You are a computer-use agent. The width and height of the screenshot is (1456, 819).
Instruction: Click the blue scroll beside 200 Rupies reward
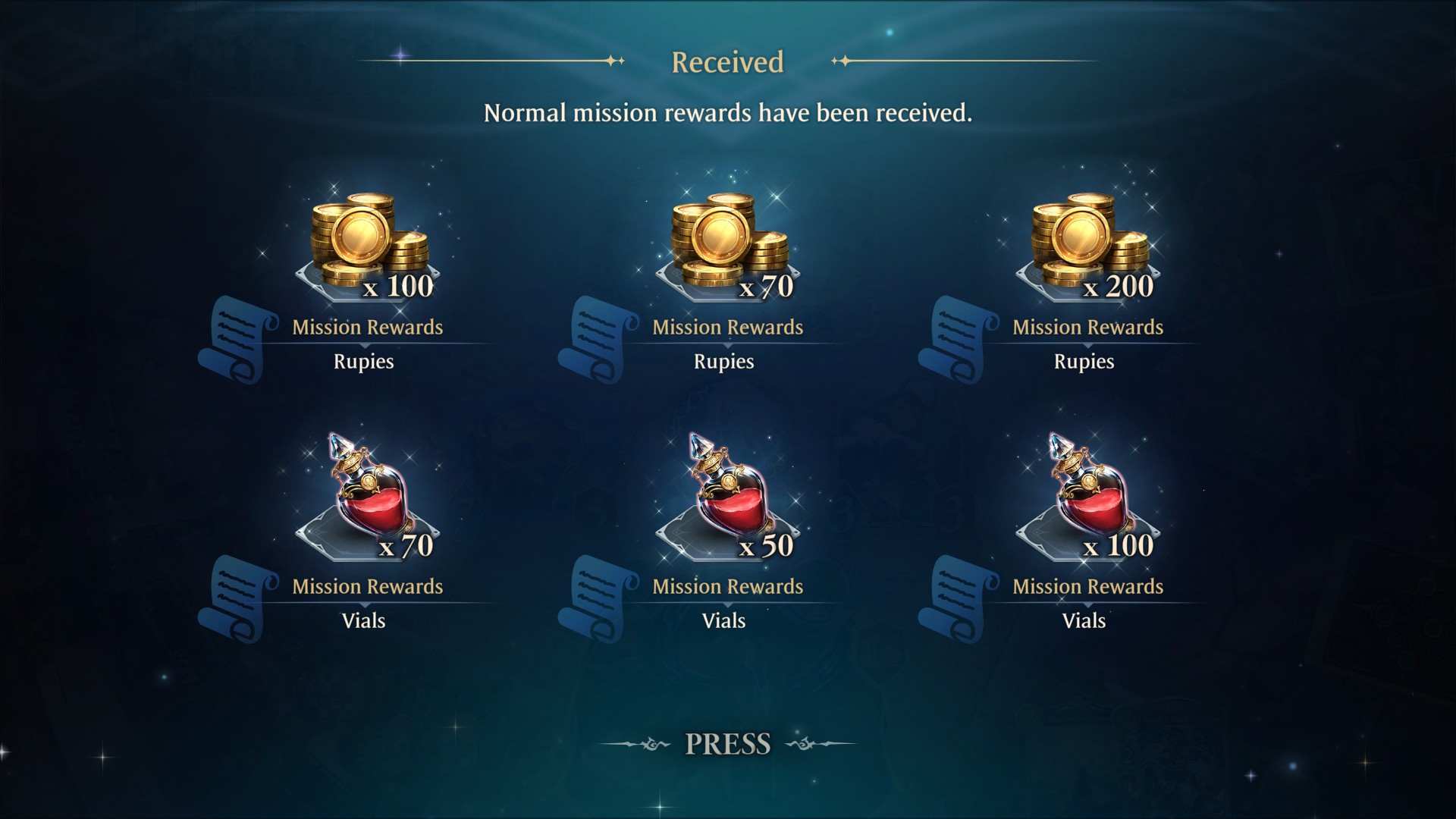click(959, 339)
